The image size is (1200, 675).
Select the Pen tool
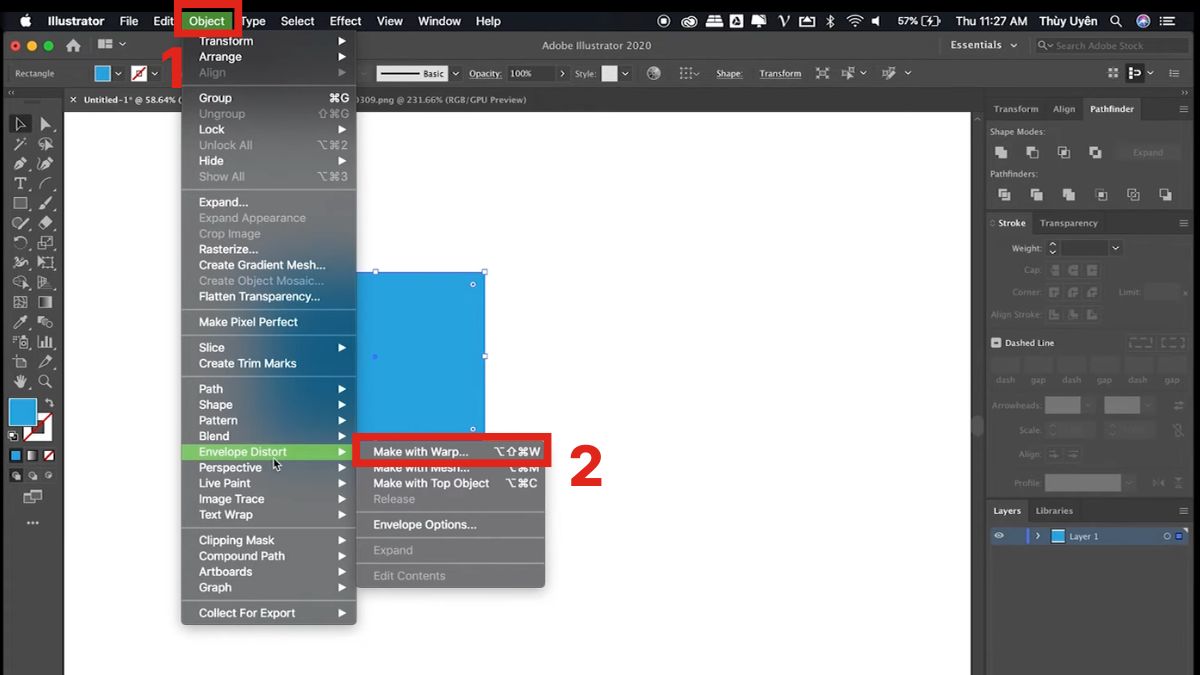(20, 163)
